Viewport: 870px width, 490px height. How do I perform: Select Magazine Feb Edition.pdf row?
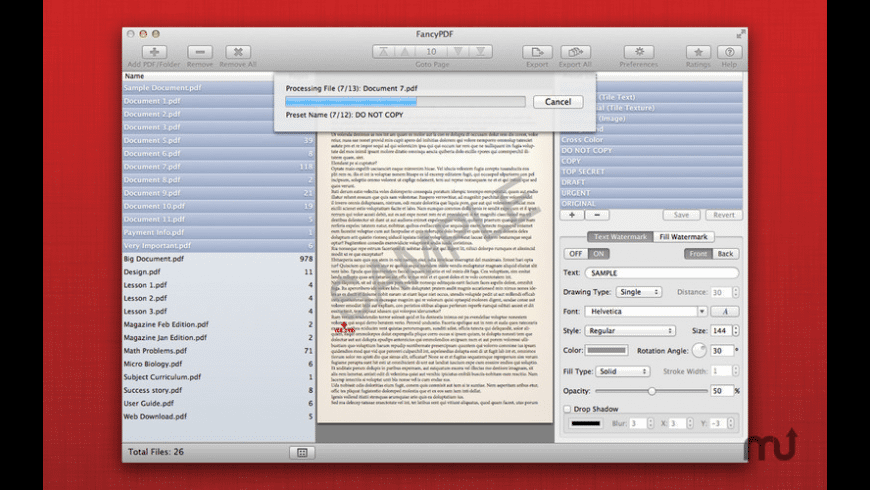click(218, 325)
